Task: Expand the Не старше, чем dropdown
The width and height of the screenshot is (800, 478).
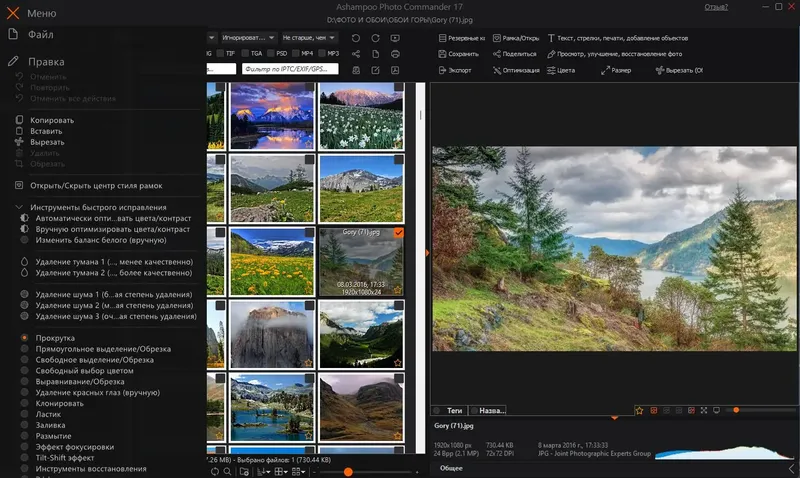Action: coord(310,38)
